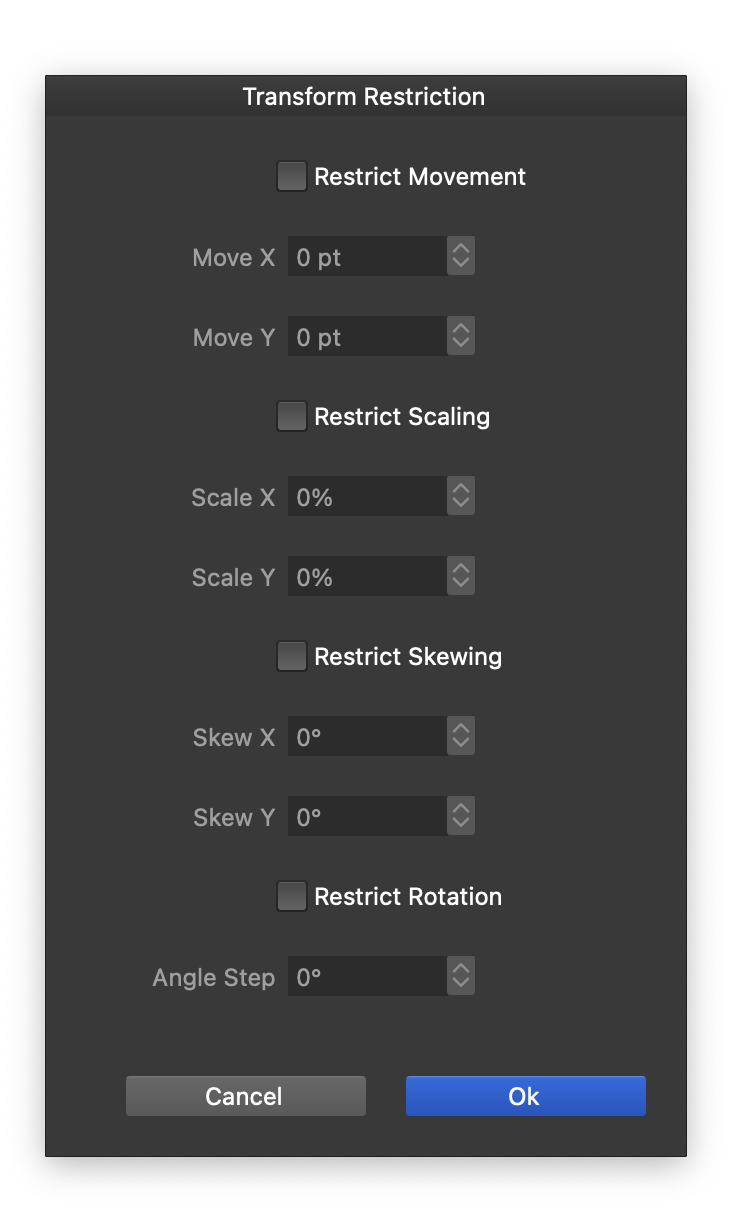
Task: Focus the Move Y value field
Action: click(x=366, y=337)
